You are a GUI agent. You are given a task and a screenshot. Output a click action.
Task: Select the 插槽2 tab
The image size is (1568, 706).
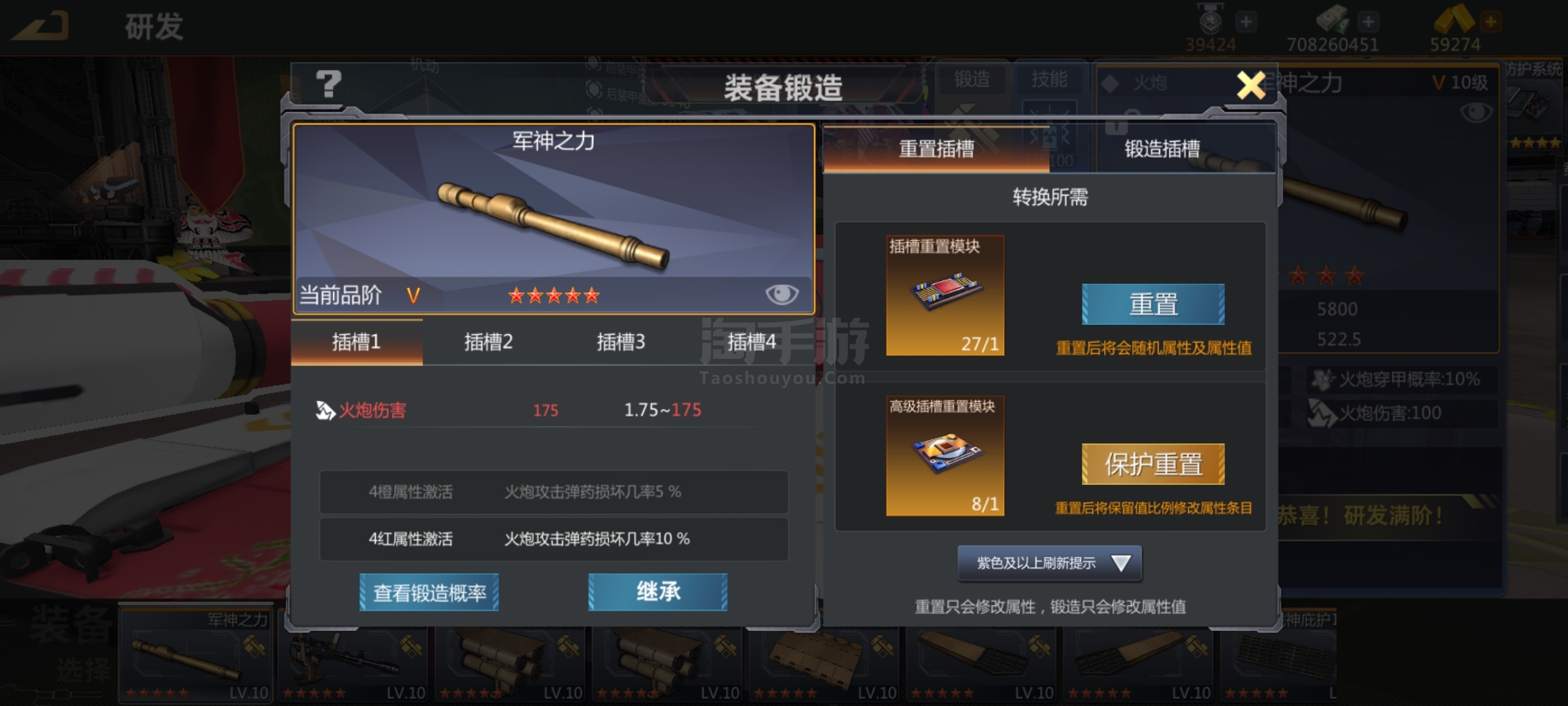tap(488, 342)
